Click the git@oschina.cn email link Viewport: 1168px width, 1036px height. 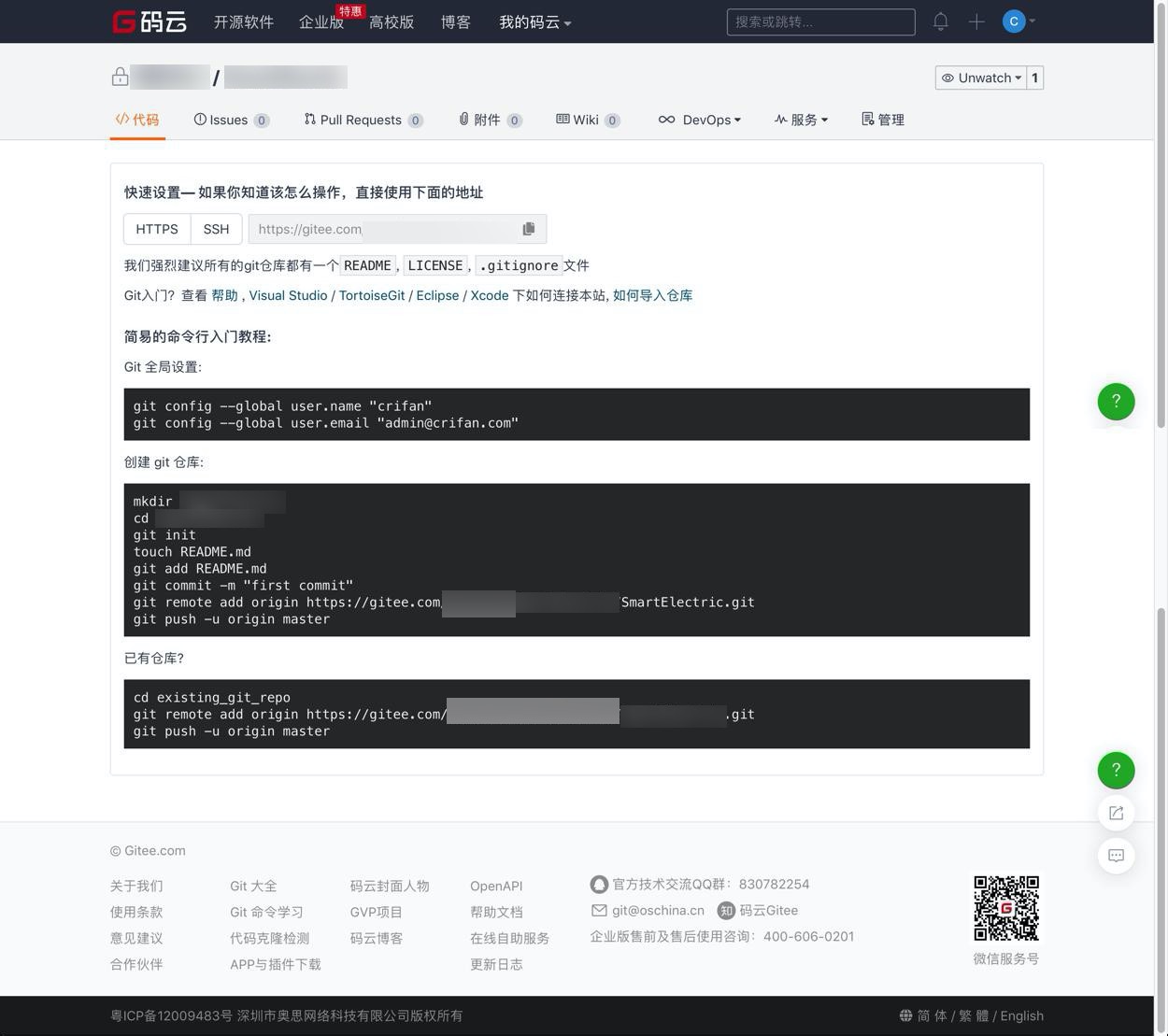[658, 910]
